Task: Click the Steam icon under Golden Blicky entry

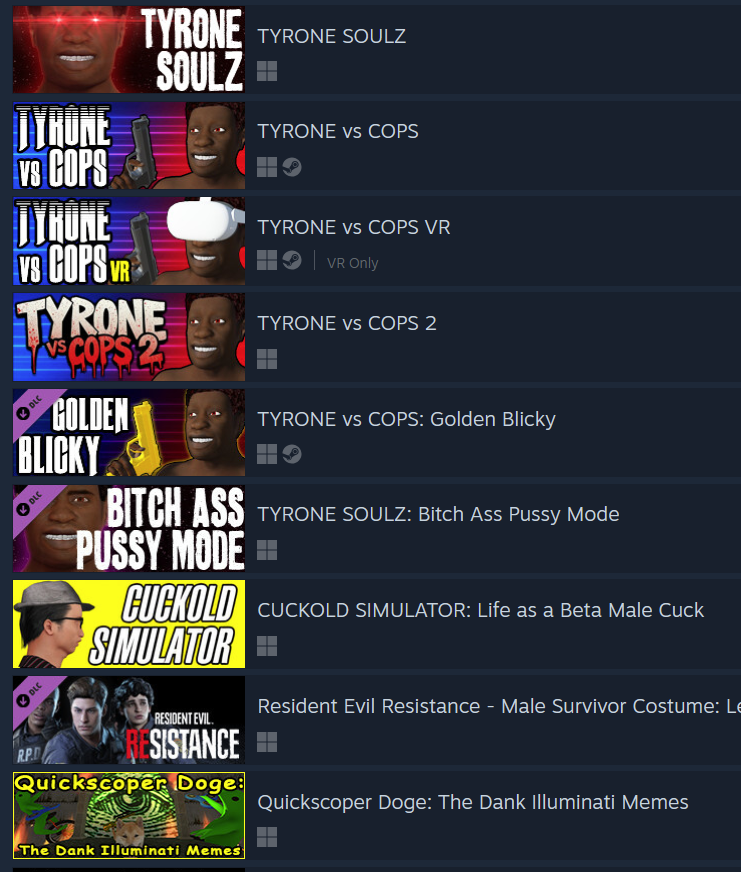Action: click(292, 454)
